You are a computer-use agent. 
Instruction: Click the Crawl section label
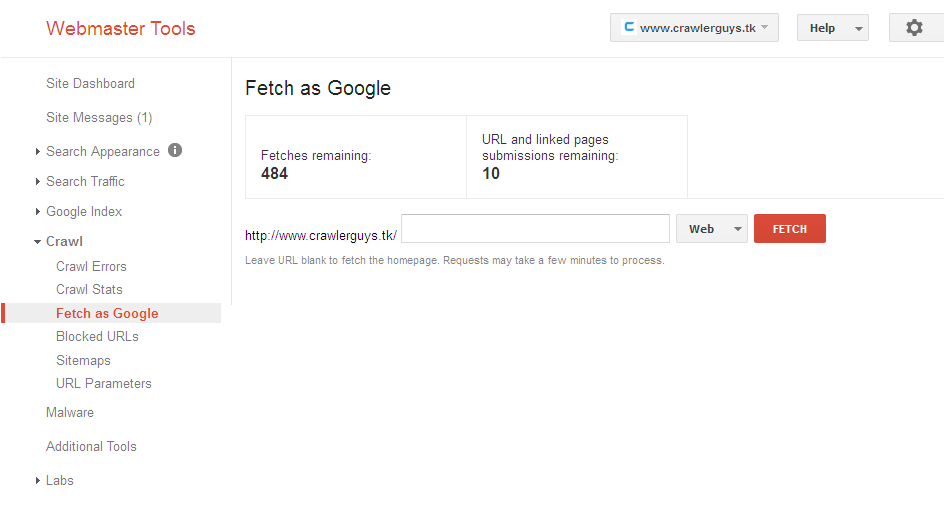coord(64,241)
